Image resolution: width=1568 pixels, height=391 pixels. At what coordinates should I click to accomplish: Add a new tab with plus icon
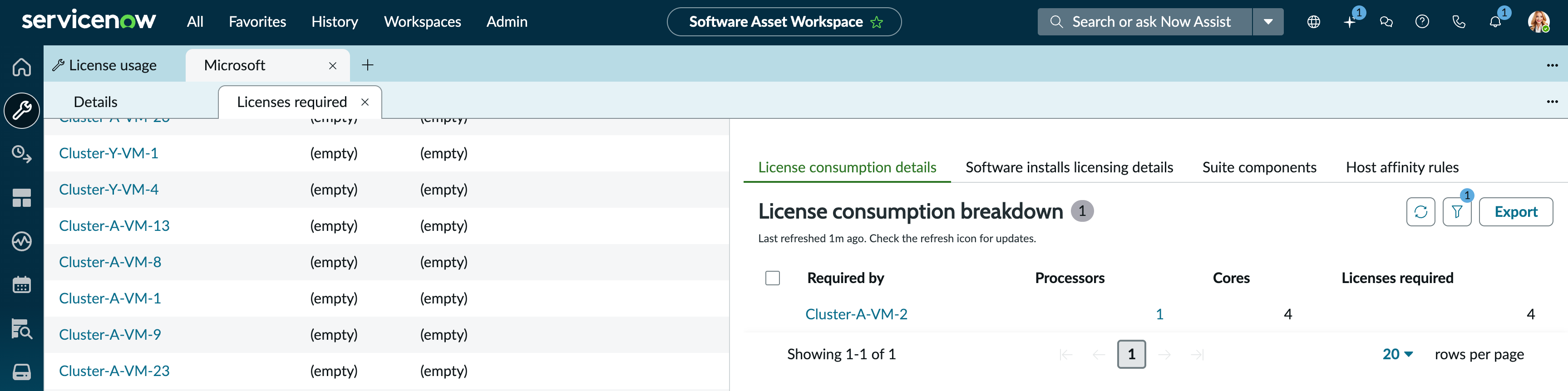click(368, 65)
